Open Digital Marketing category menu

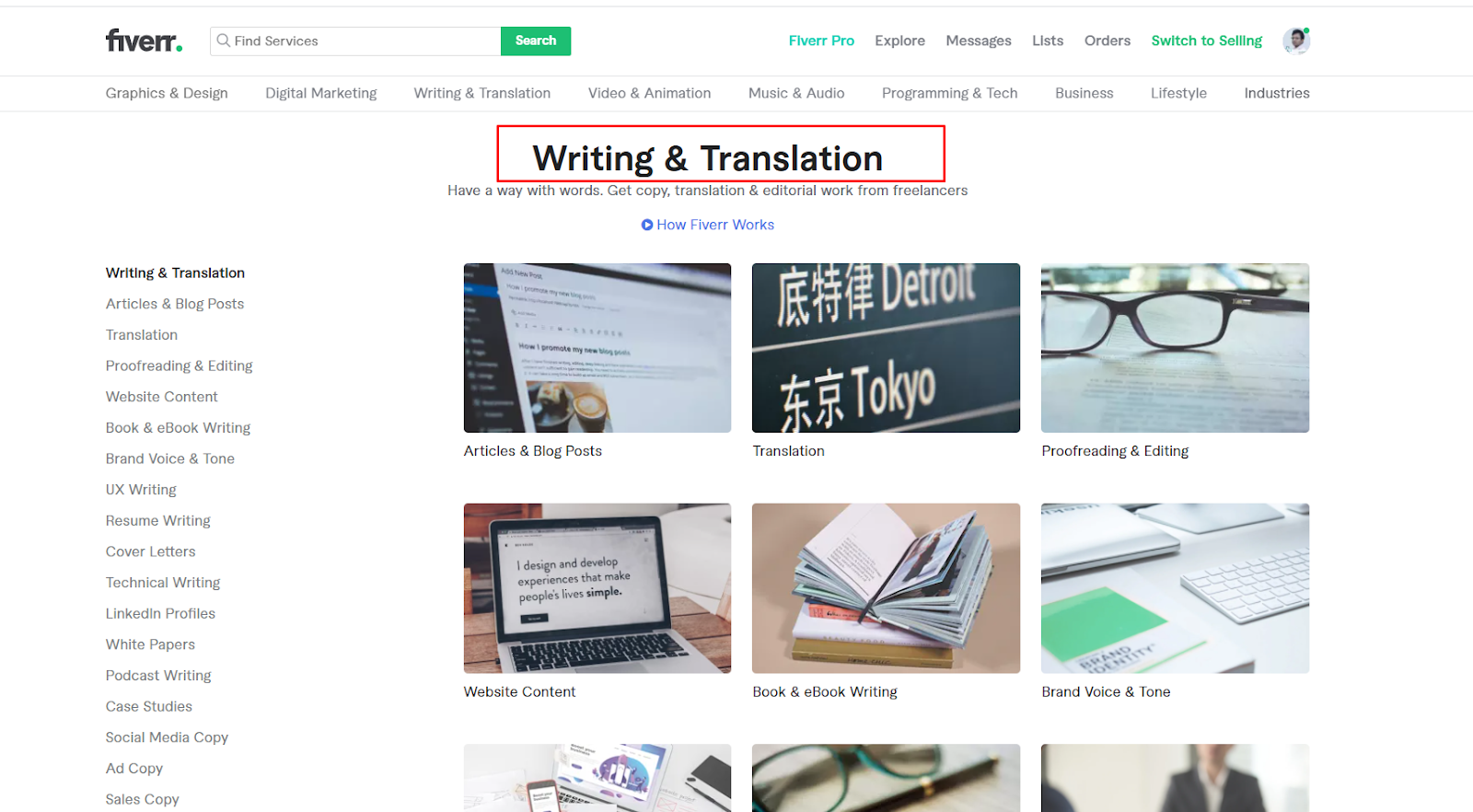(321, 93)
